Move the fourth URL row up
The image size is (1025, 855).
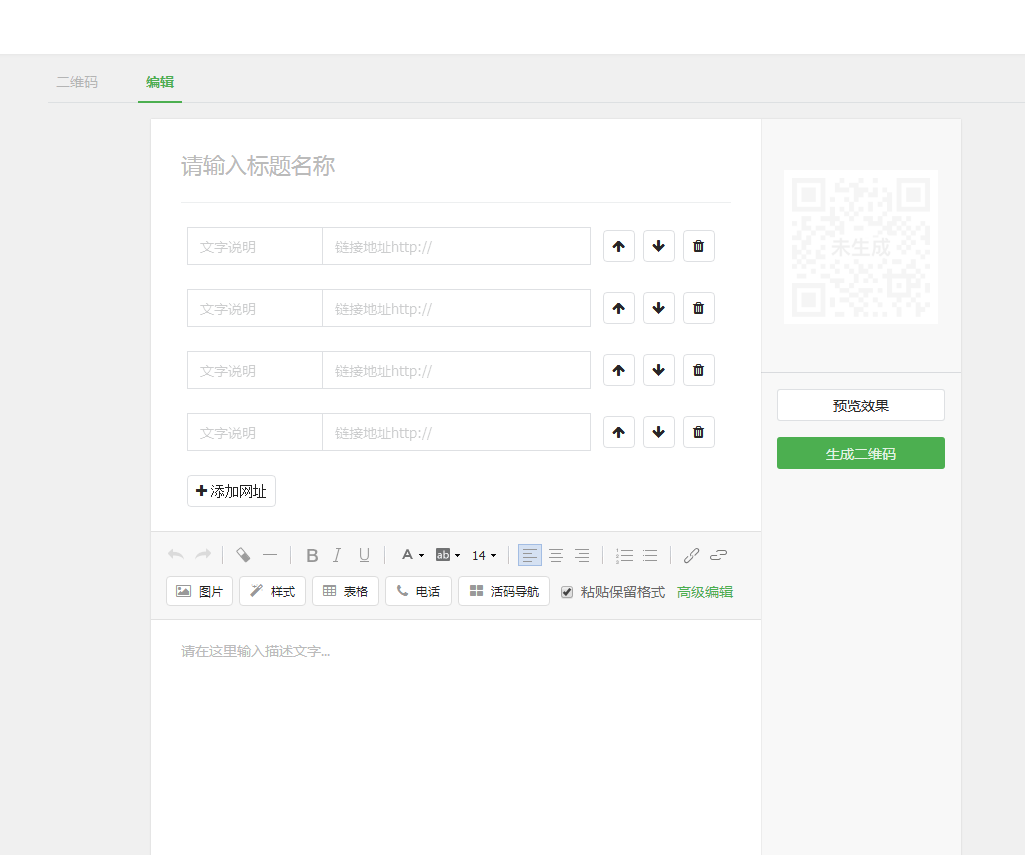point(618,432)
